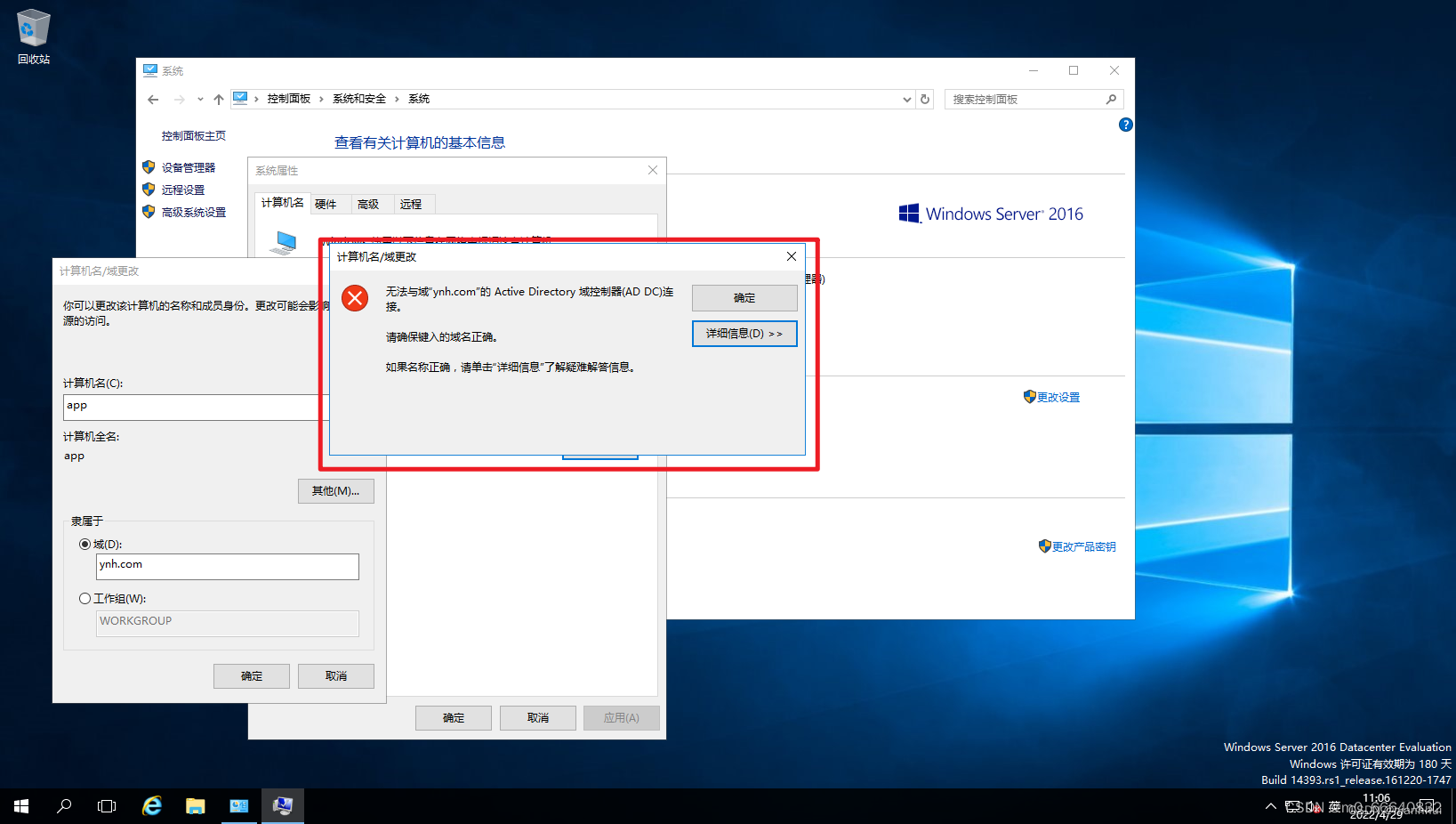Image resolution: width=1456 pixels, height=824 pixels.
Task: Click the shield icon next to 更改设置
Action: pos(1029,397)
